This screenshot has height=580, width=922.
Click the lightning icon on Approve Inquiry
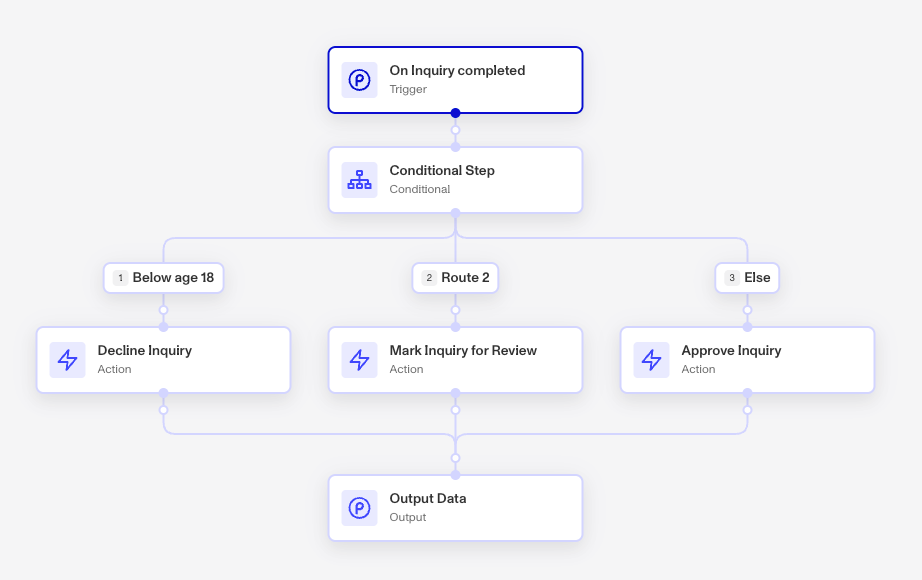[x=652, y=360]
